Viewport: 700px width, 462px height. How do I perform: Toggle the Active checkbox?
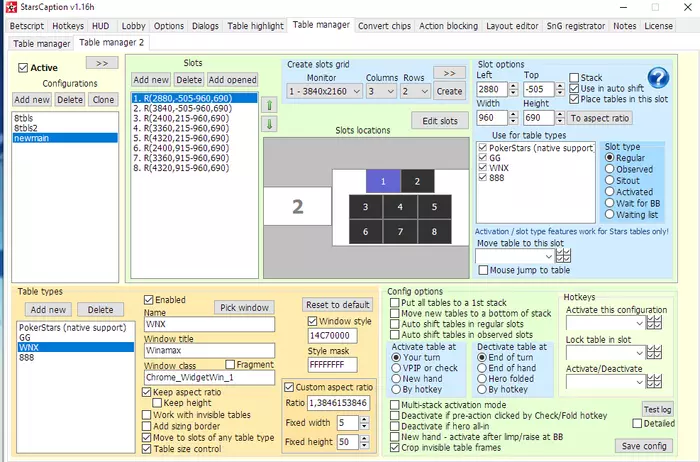coord(23,68)
